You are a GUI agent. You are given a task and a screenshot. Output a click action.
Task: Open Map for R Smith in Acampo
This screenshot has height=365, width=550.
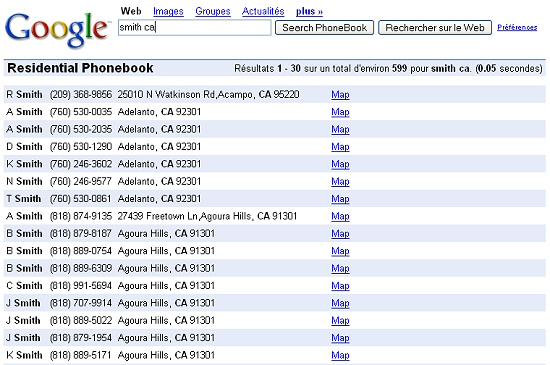point(340,95)
